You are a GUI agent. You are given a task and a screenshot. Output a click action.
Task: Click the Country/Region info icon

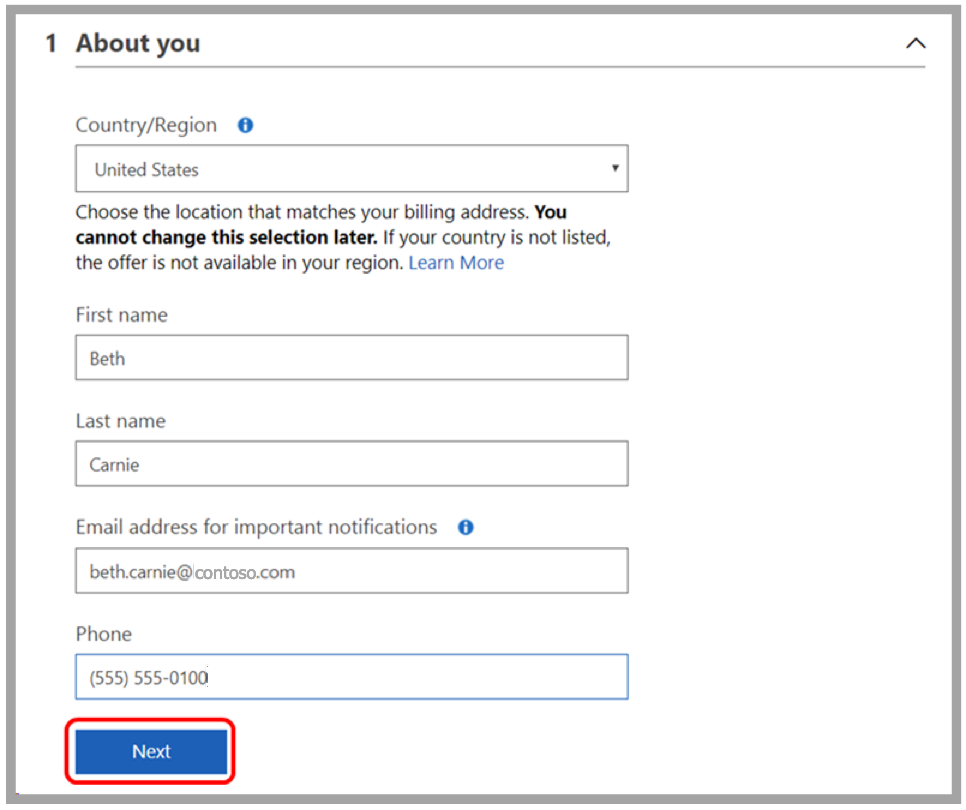(x=245, y=126)
